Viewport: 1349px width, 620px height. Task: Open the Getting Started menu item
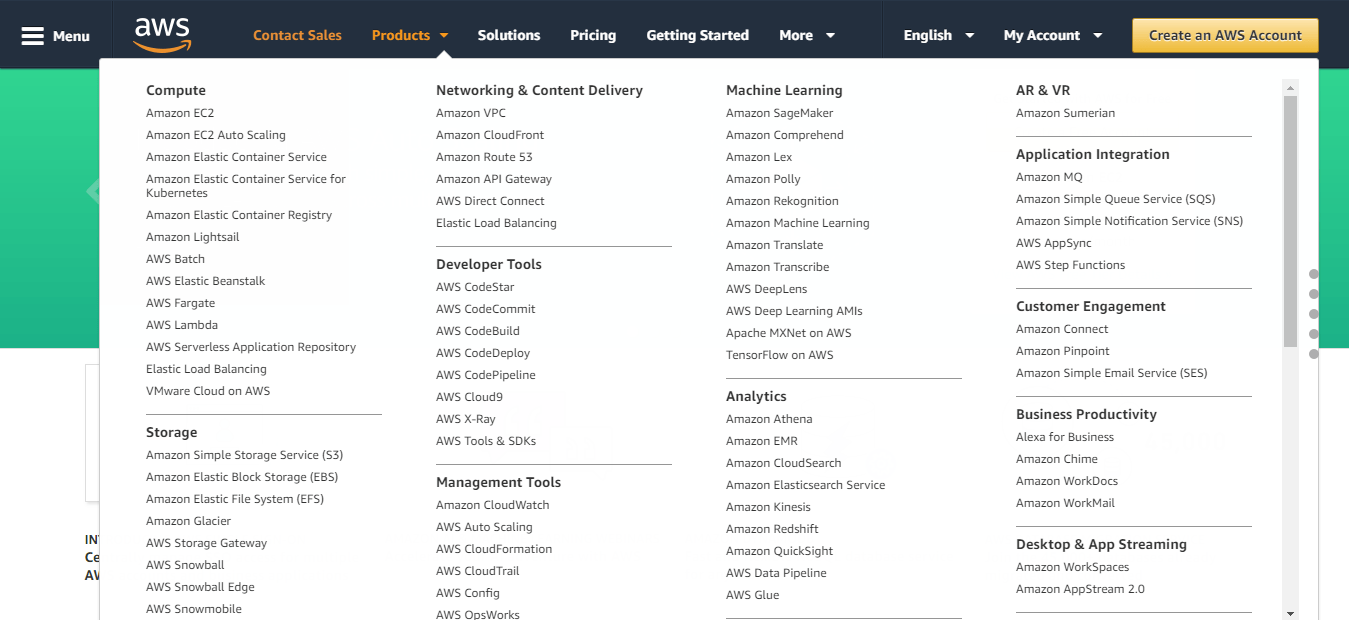697,35
